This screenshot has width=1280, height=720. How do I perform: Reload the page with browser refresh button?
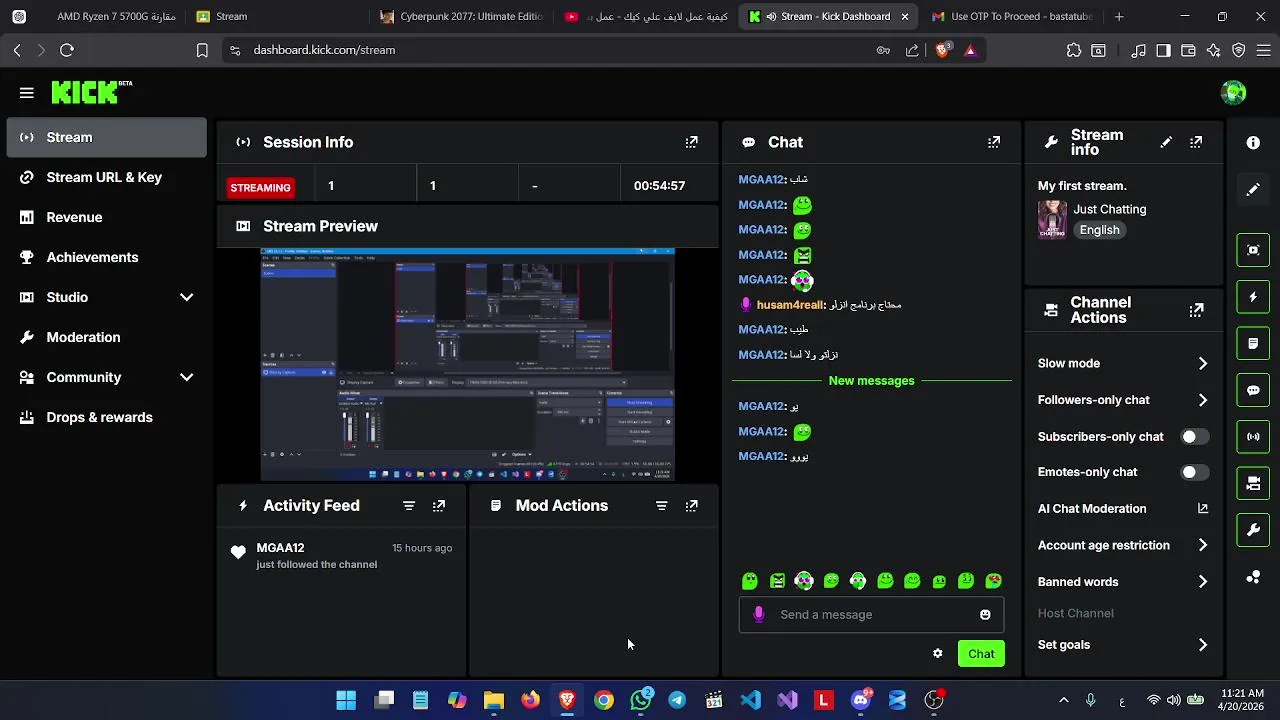pos(67,50)
